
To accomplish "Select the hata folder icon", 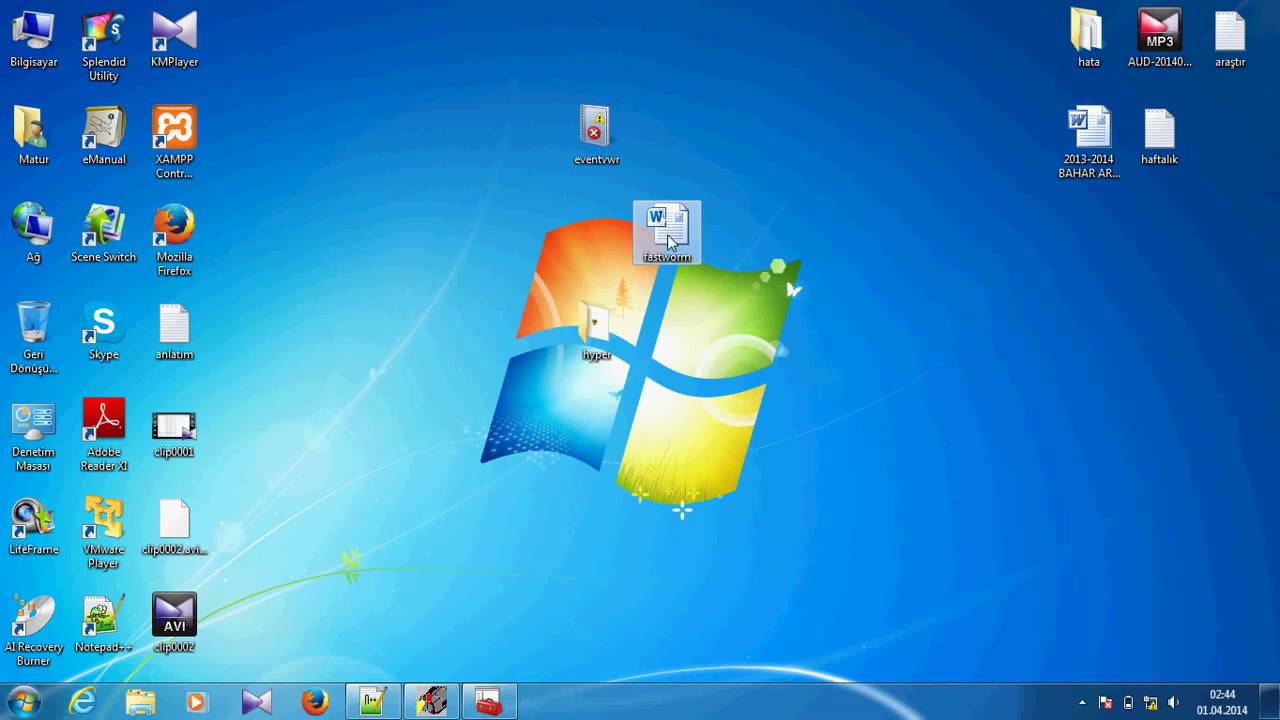I will [x=1089, y=40].
